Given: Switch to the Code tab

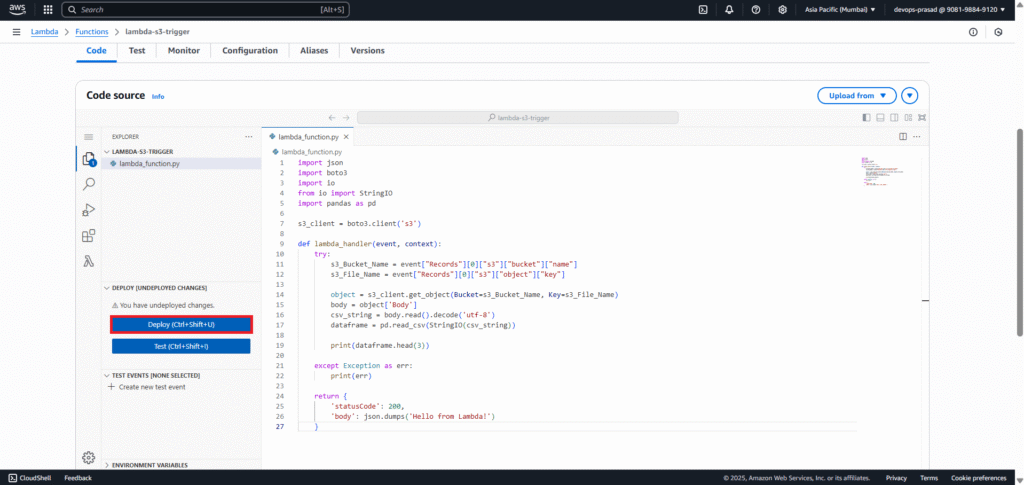Looking at the screenshot, I should 97,51.
